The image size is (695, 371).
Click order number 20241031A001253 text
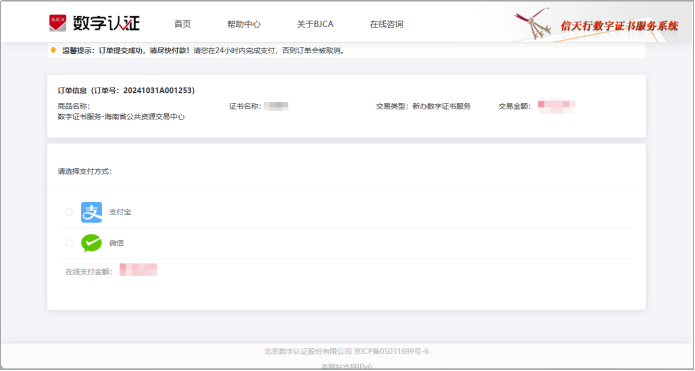tap(158, 90)
